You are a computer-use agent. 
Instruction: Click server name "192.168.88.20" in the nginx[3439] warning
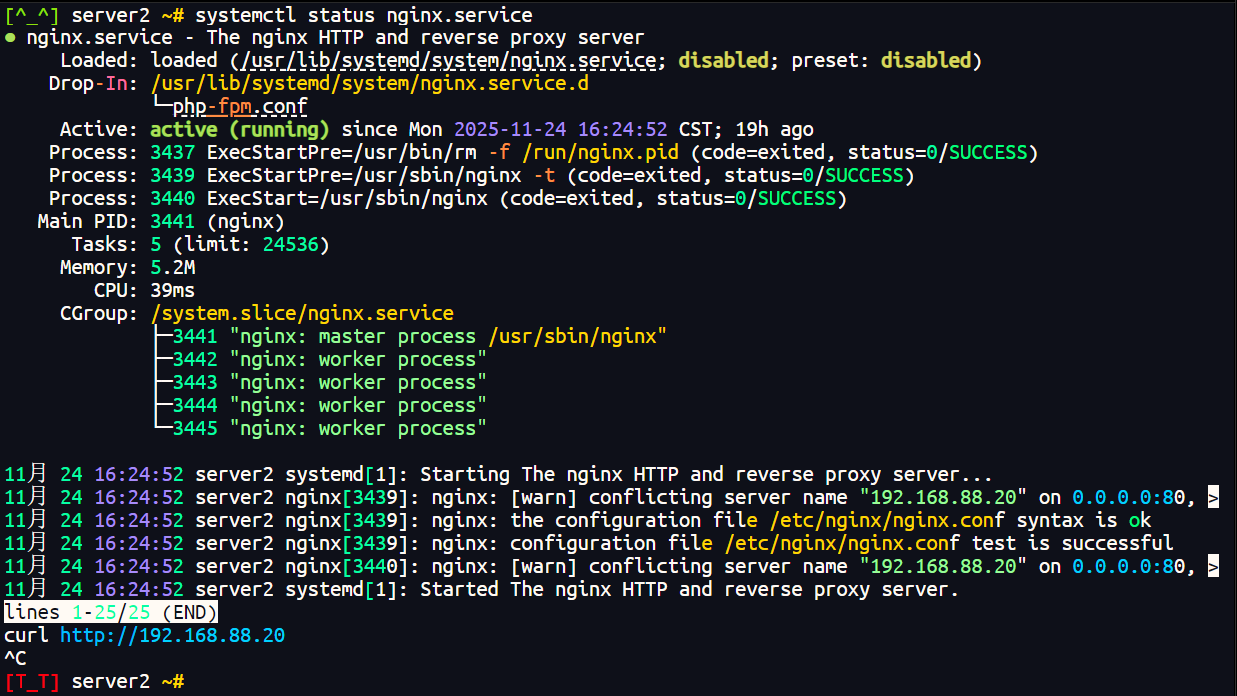coord(943,498)
